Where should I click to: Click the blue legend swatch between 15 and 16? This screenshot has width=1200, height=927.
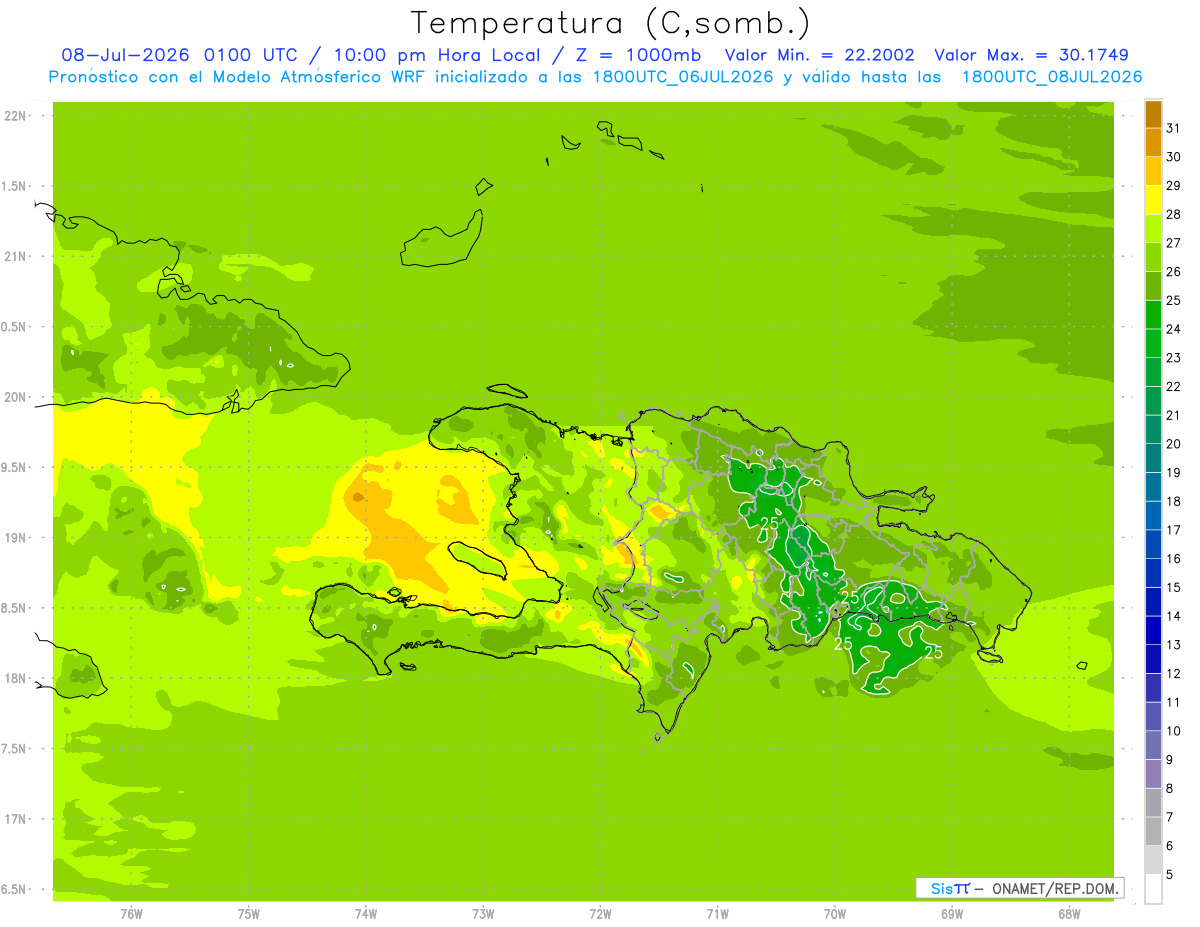pyautogui.click(x=1153, y=573)
